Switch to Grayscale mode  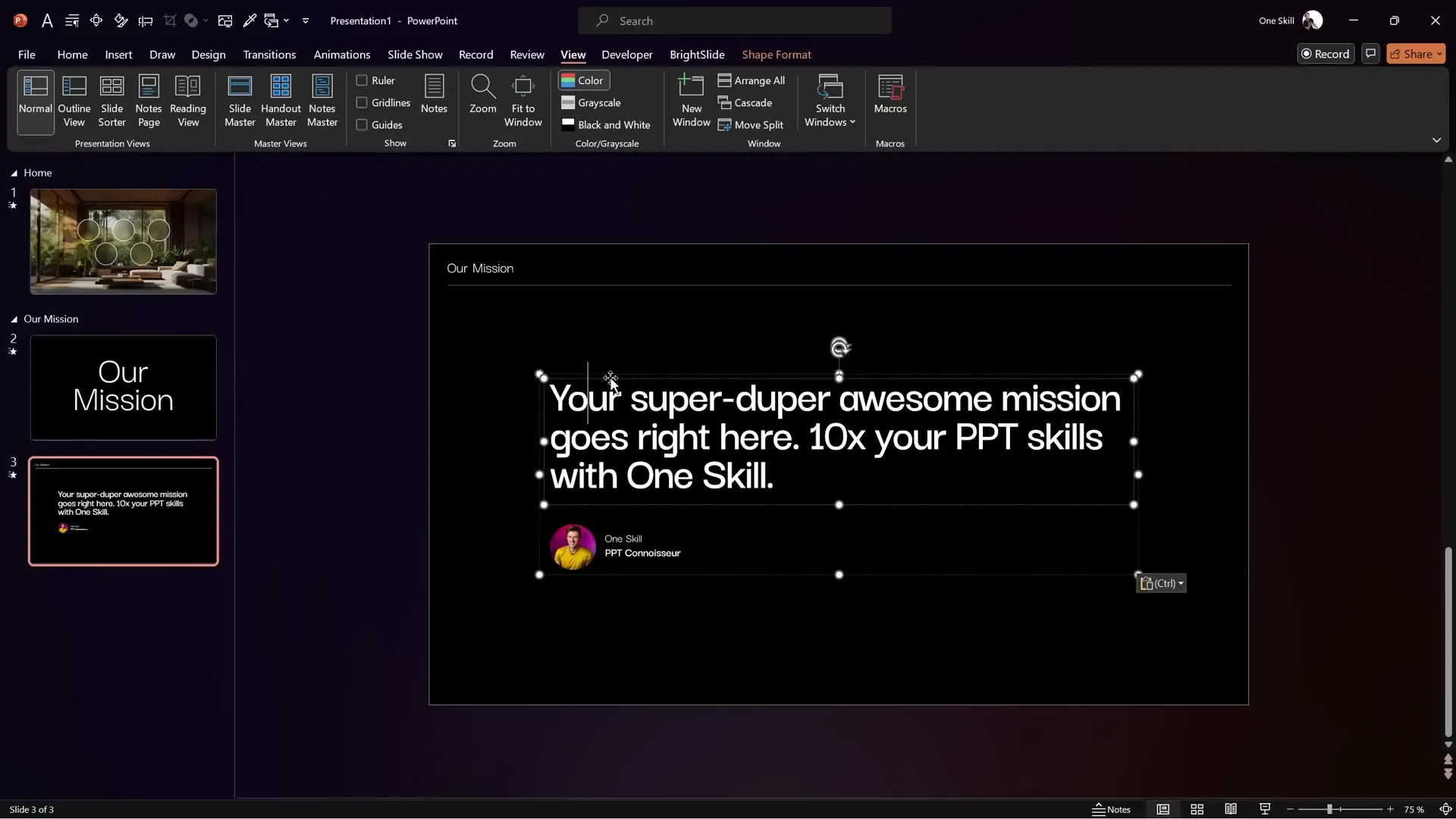click(x=591, y=102)
